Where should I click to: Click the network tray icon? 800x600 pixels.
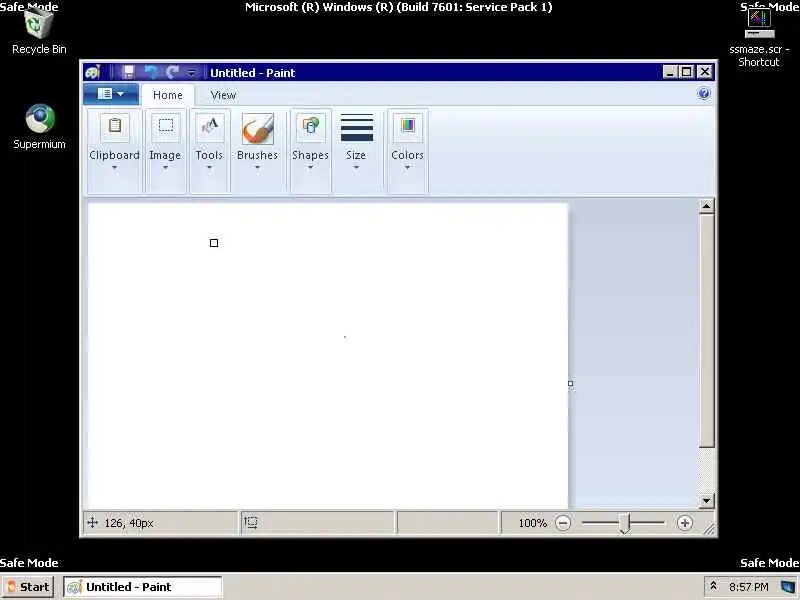pos(788,587)
